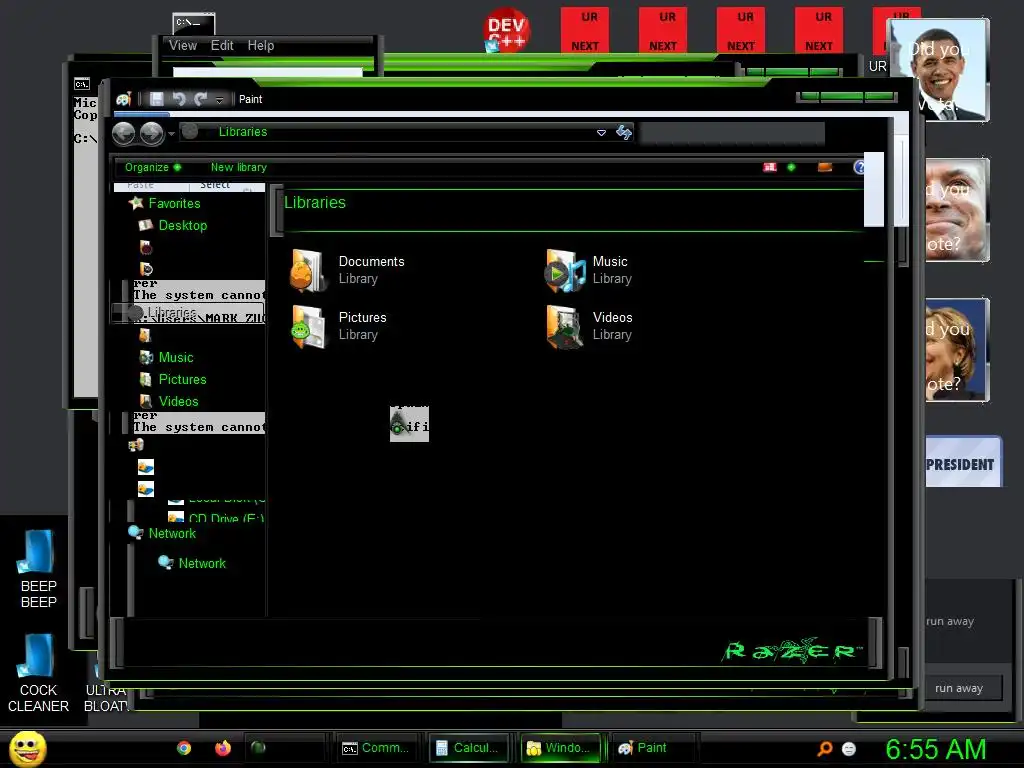Go forward with the Explorer forward arrow

[x=152, y=134]
